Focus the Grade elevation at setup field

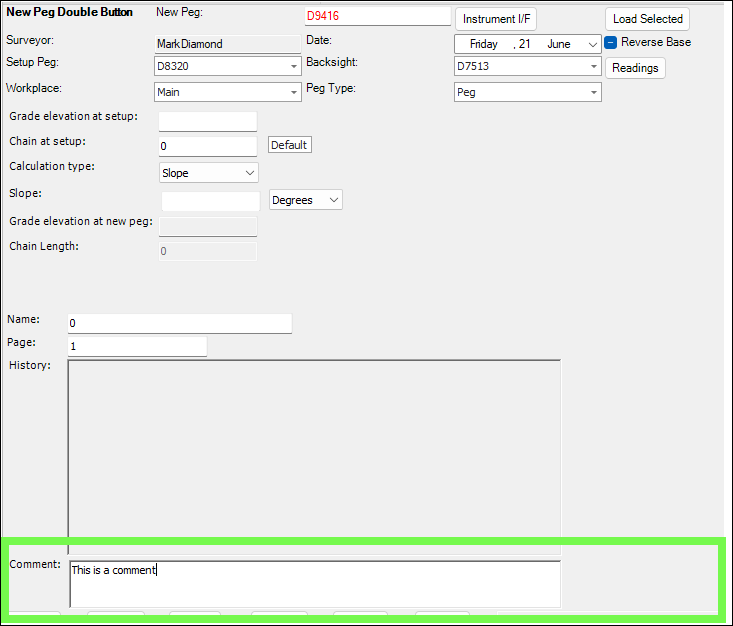[207, 122]
